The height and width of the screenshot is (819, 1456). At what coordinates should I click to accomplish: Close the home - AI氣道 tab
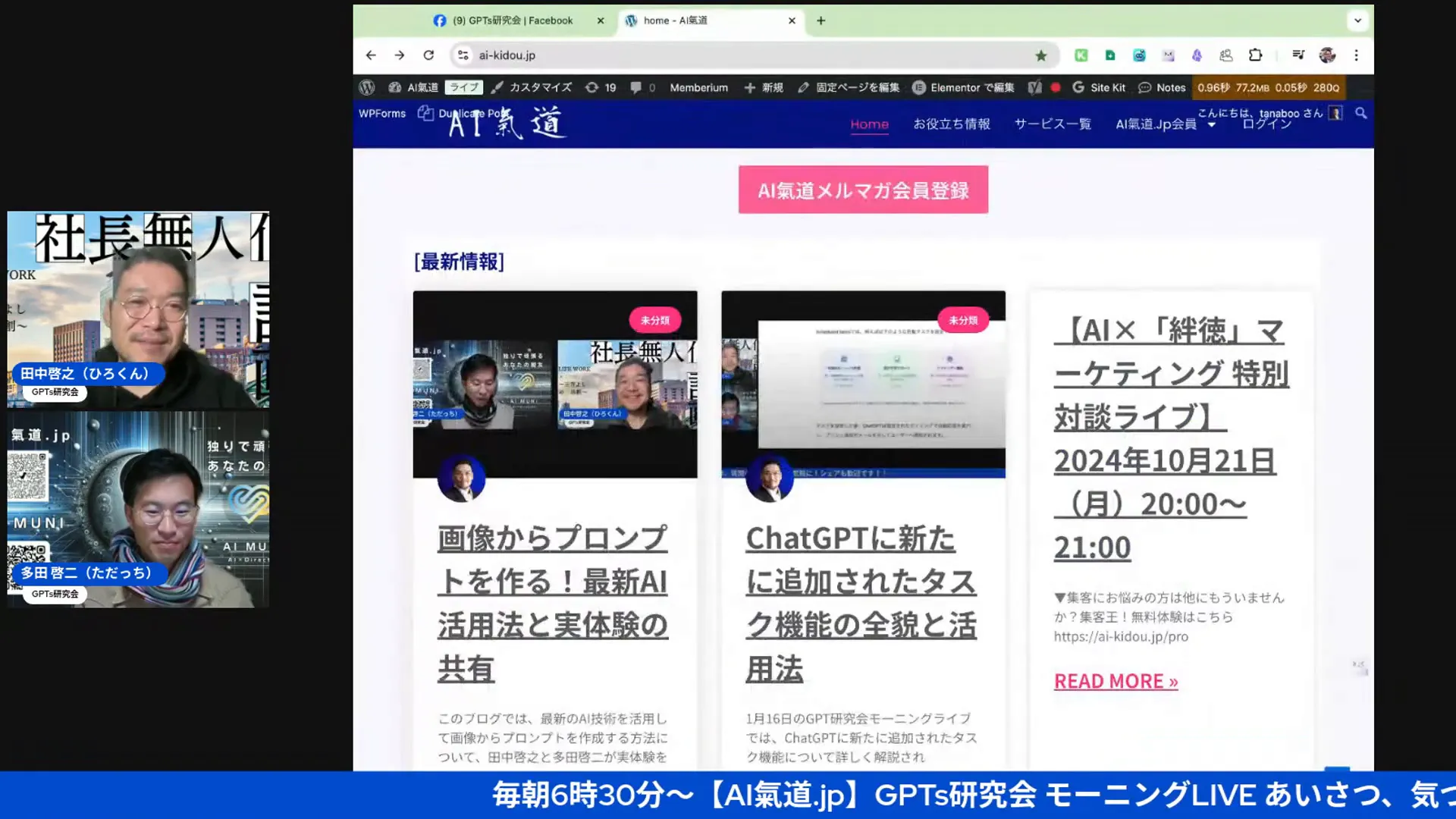[x=792, y=20]
